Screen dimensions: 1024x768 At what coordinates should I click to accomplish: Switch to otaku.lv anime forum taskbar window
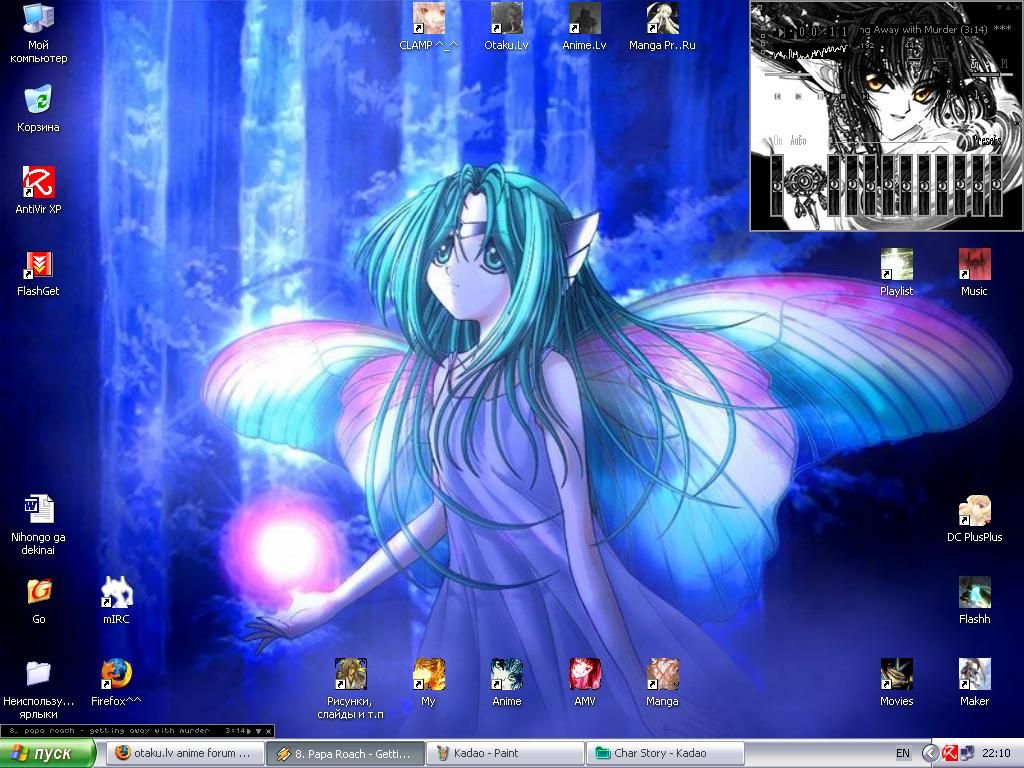click(x=186, y=753)
